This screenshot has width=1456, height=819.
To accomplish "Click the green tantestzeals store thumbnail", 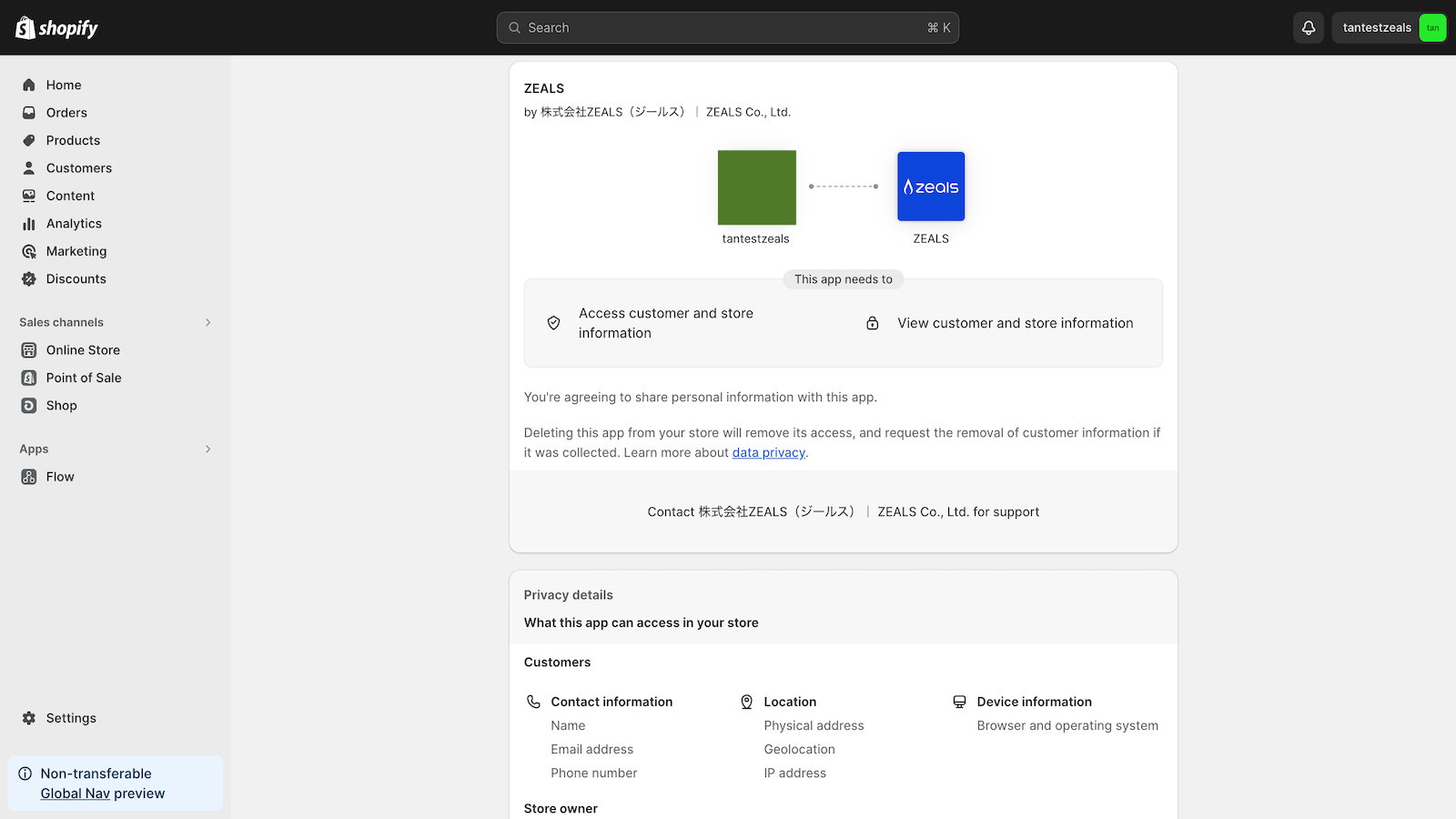I will [757, 187].
